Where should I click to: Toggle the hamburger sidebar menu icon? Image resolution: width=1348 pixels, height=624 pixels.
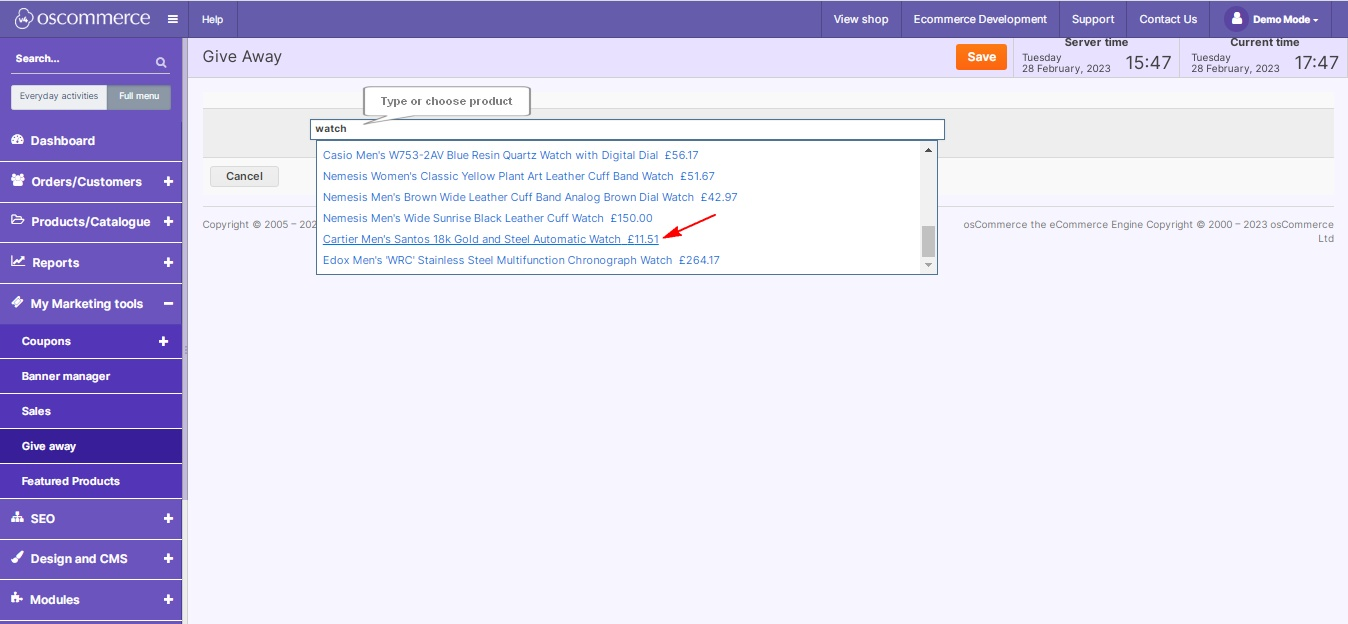click(173, 19)
